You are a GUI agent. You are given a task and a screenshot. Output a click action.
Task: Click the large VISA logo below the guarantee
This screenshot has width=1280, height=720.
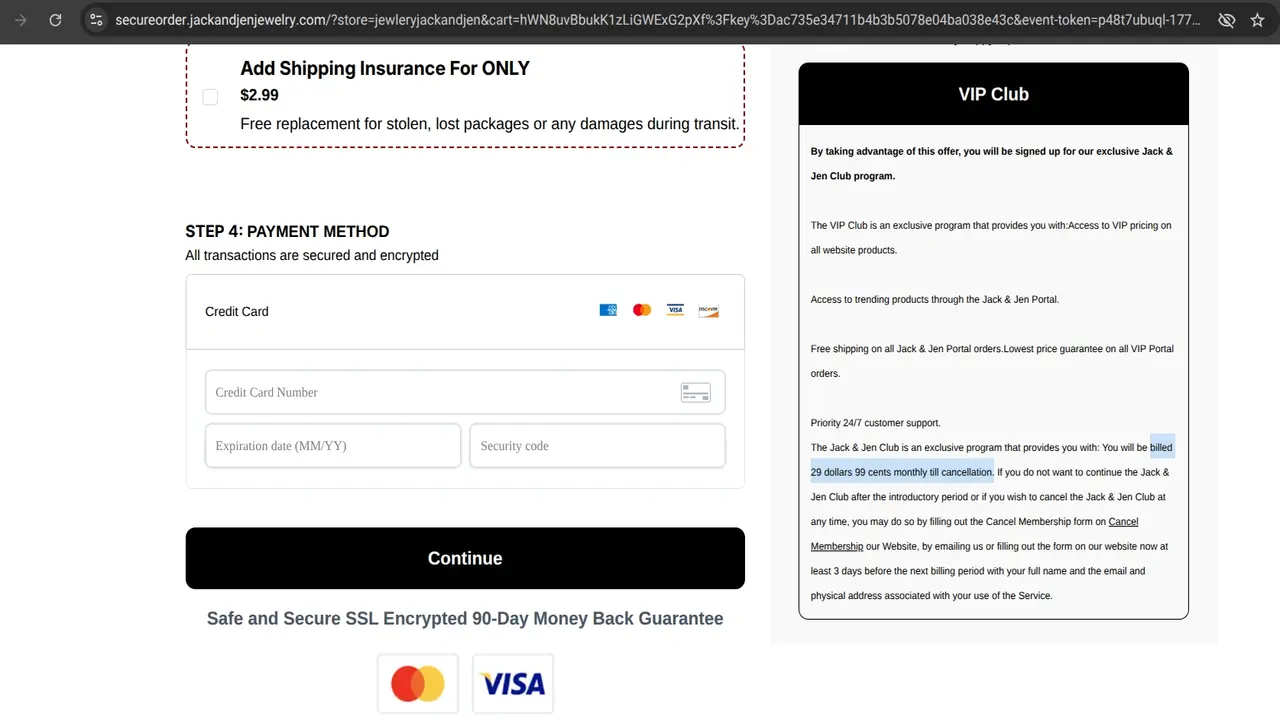point(513,684)
